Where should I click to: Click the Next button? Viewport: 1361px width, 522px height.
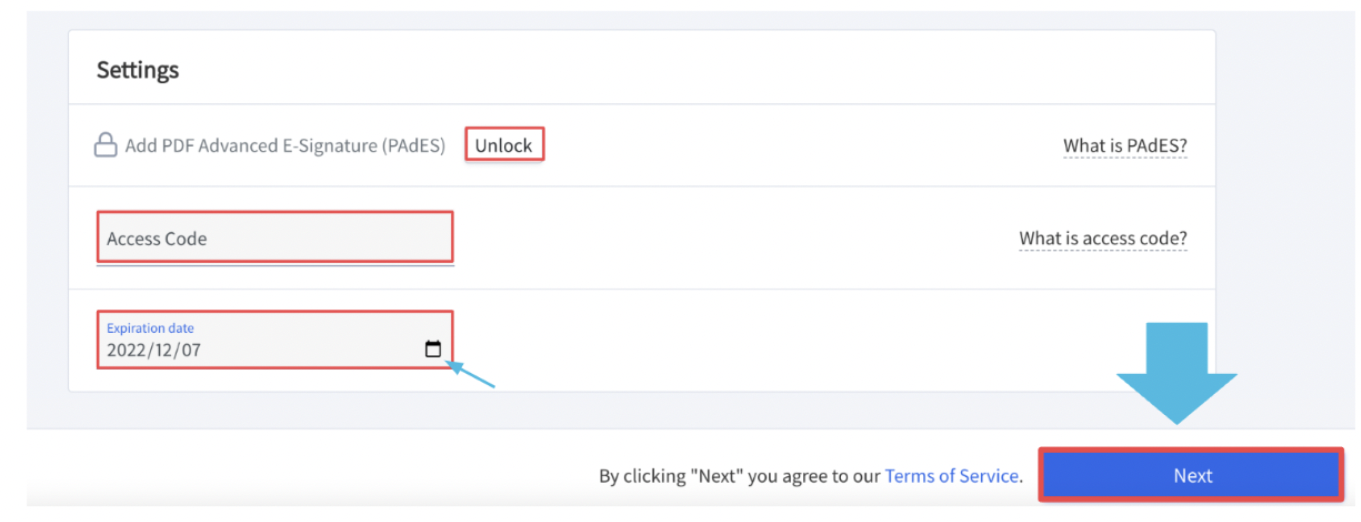(x=1192, y=476)
